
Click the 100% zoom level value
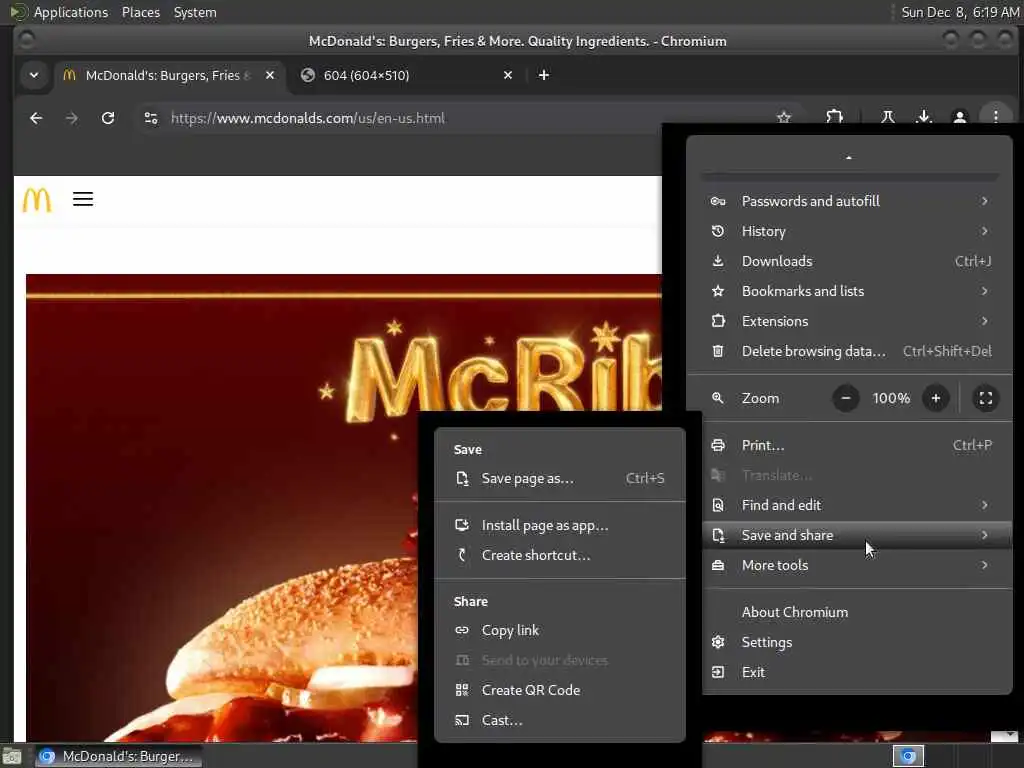pyautogui.click(x=891, y=398)
